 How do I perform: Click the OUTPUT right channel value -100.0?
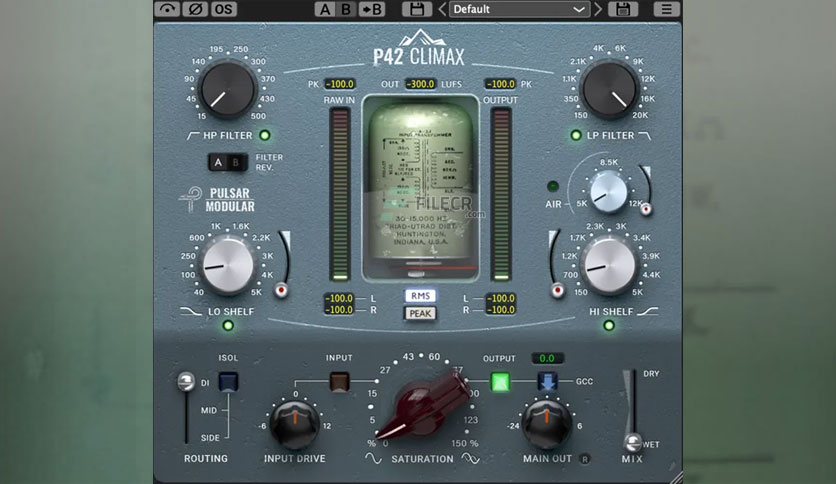click(501, 310)
